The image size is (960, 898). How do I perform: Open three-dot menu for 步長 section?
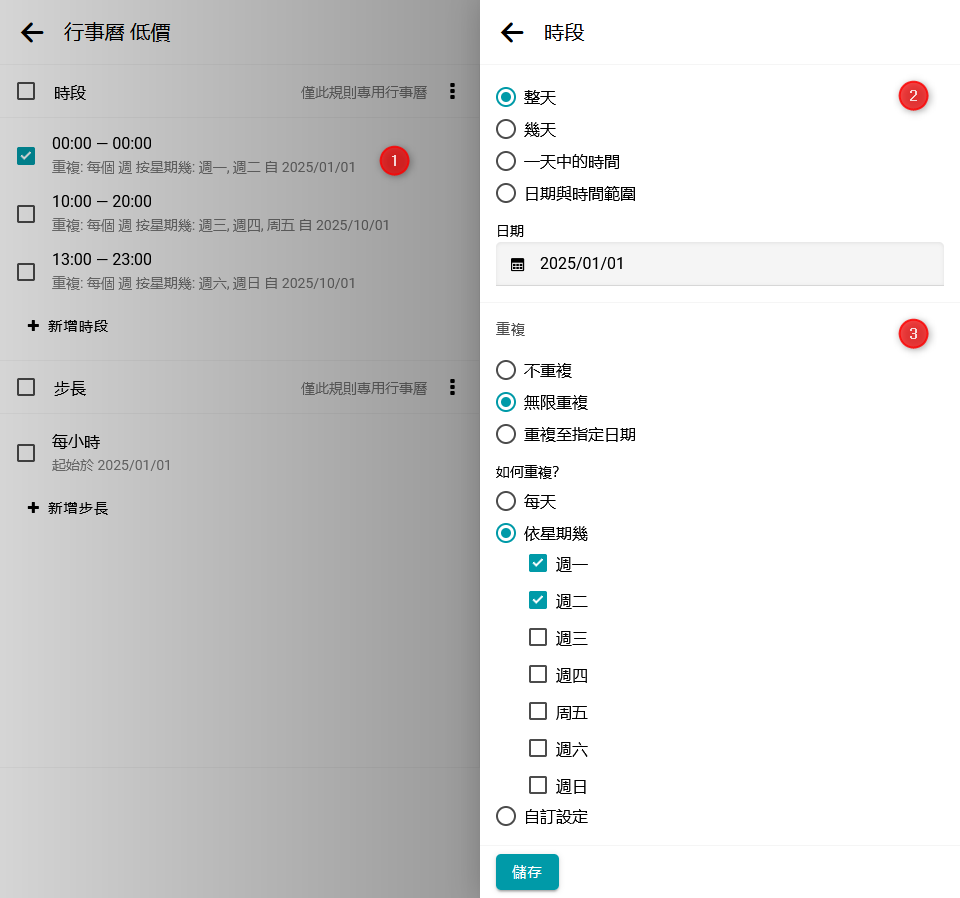click(x=452, y=387)
